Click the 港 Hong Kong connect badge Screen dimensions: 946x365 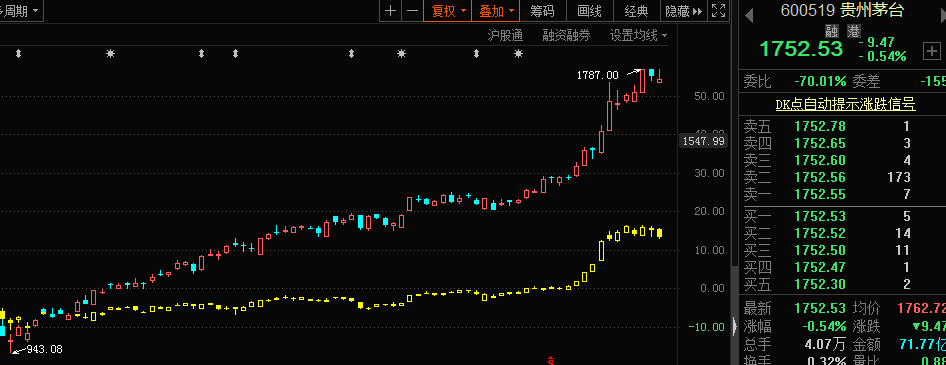pyautogui.click(x=854, y=31)
